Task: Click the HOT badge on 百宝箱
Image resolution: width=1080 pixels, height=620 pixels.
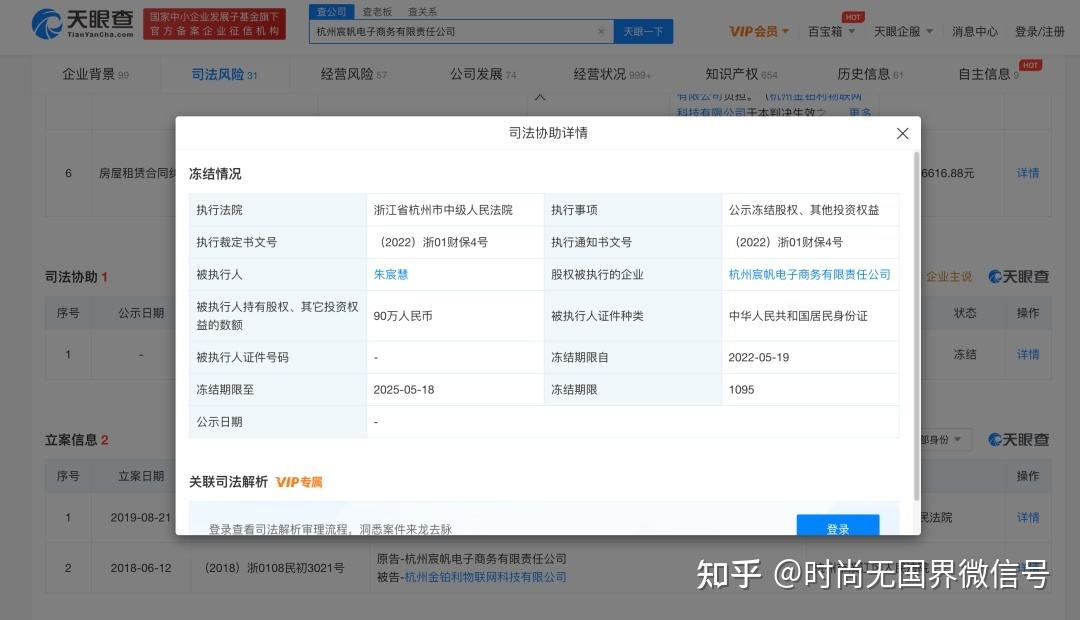Action: (855, 17)
